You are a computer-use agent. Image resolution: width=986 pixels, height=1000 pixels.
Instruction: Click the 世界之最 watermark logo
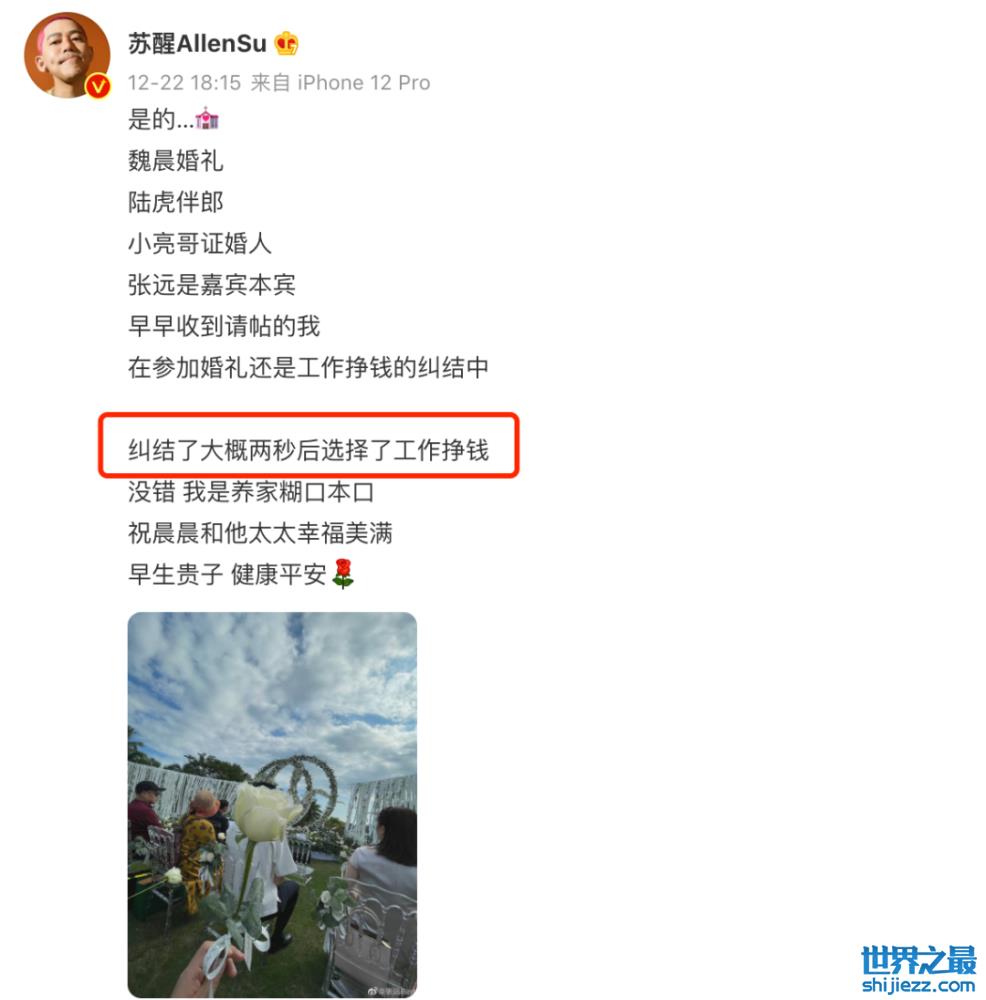pyautogui.click(x=918, y=960)
